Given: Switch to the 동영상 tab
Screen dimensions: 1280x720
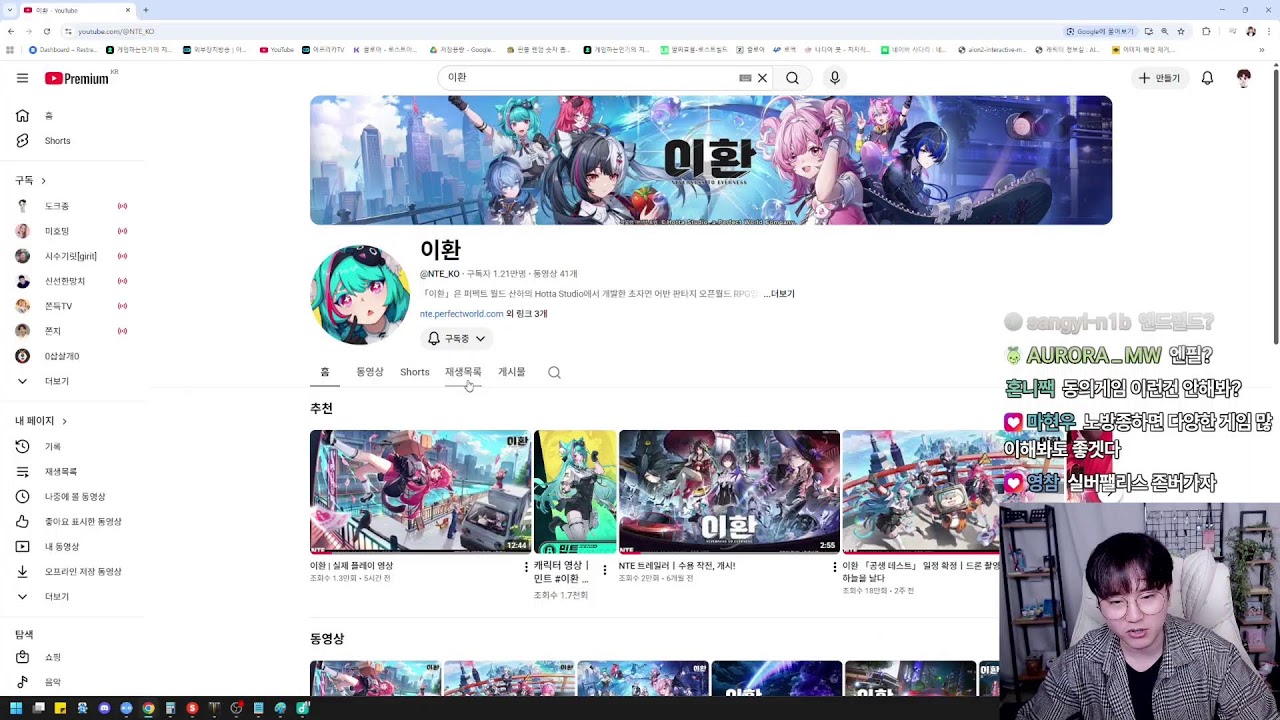Looking at the screenshot, I should 370,372.
